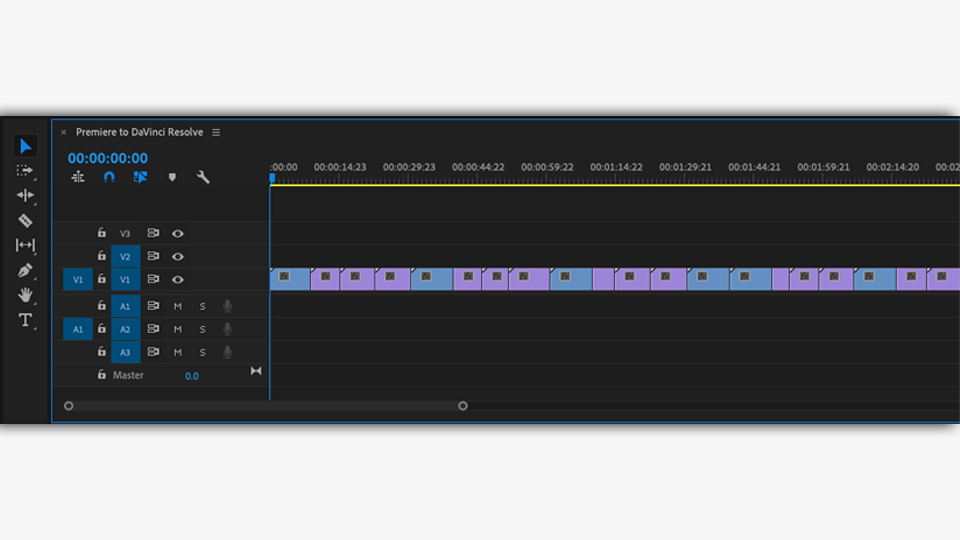Viewport: 960px width, 540px height.
Task: Toggle A1 track targeting button
Action: (125, 306)
